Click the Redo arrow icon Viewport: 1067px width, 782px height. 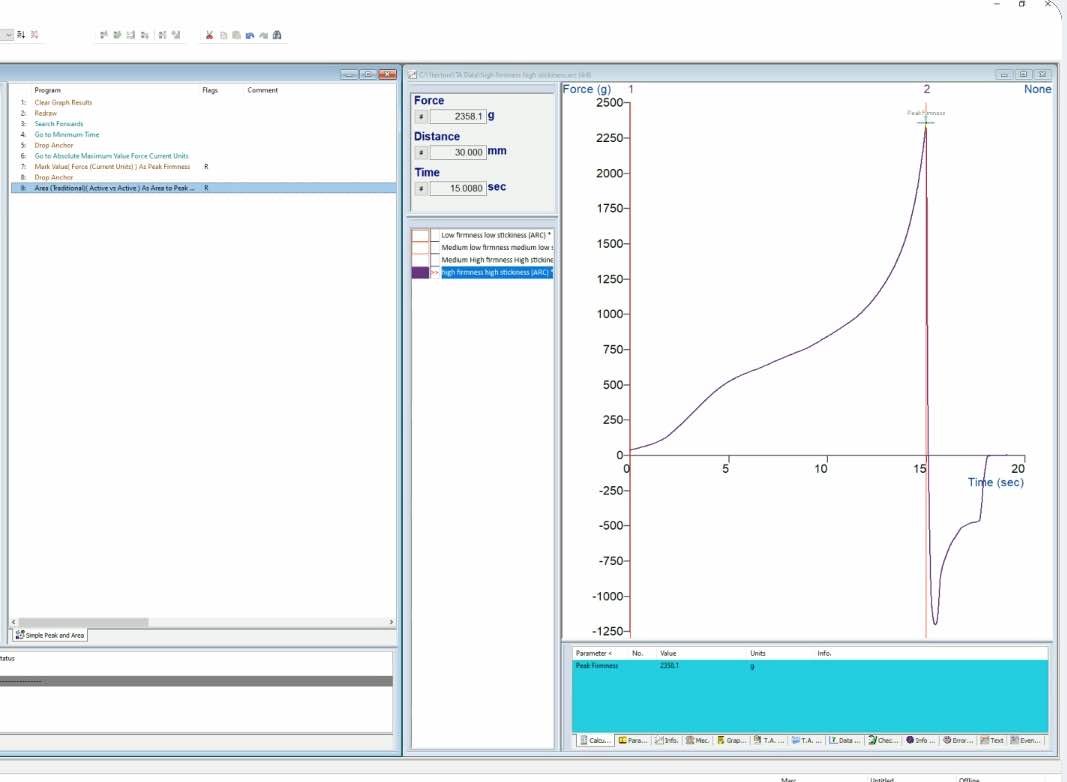(261, 35)
